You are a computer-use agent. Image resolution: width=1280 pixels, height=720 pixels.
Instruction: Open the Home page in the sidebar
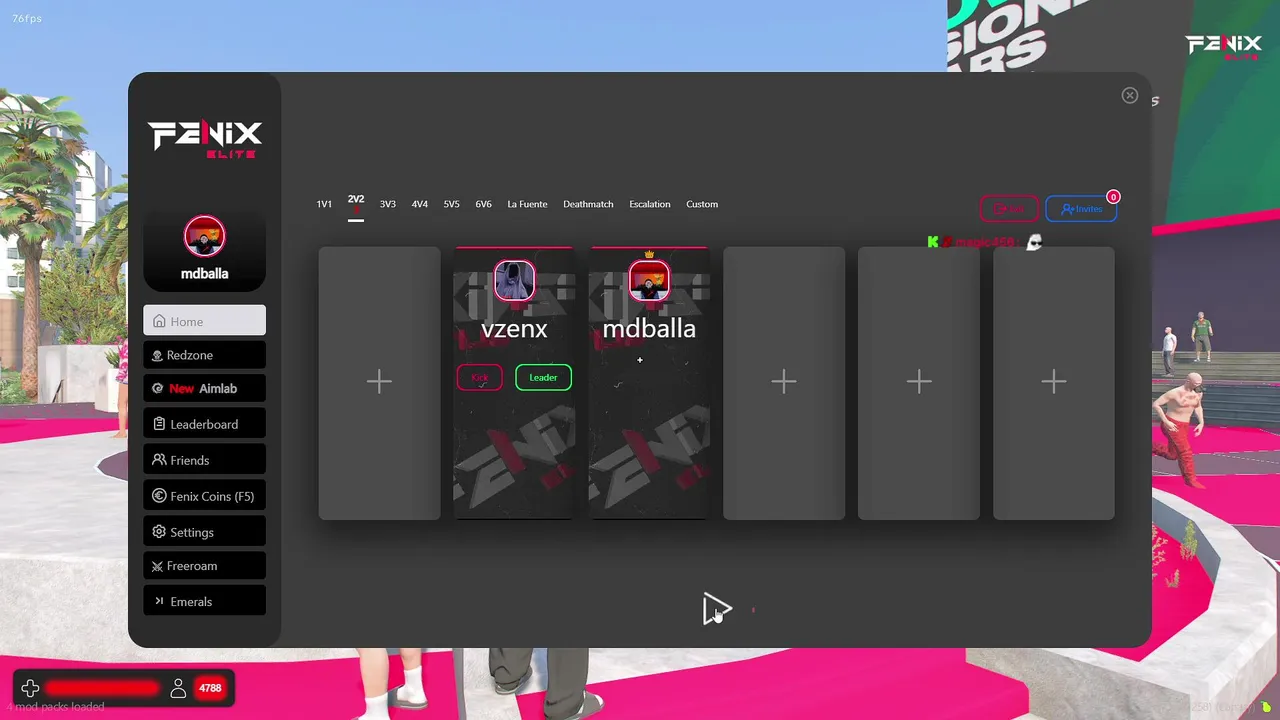[204, 320]
